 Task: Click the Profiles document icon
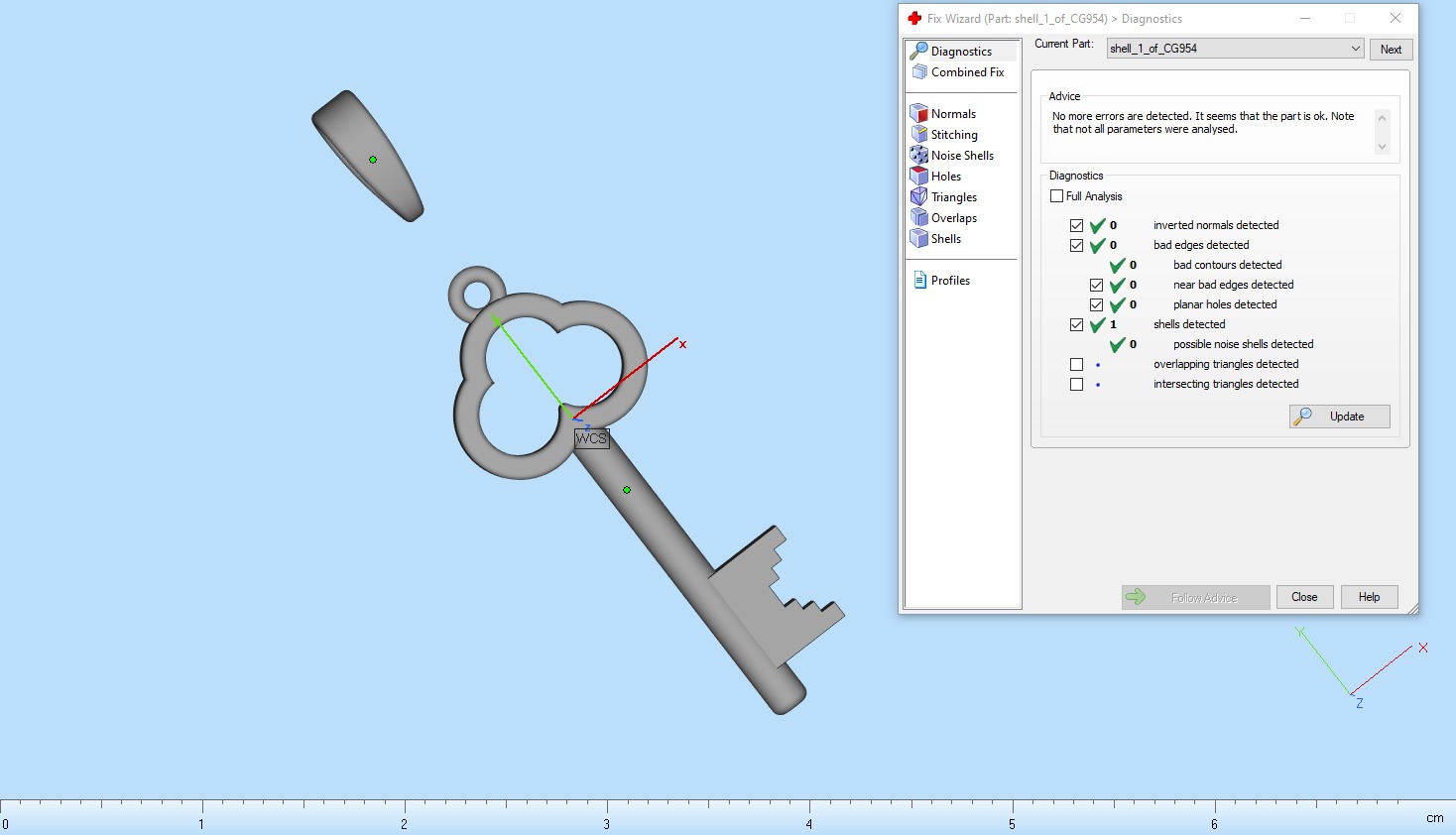(x=919, y=281)
